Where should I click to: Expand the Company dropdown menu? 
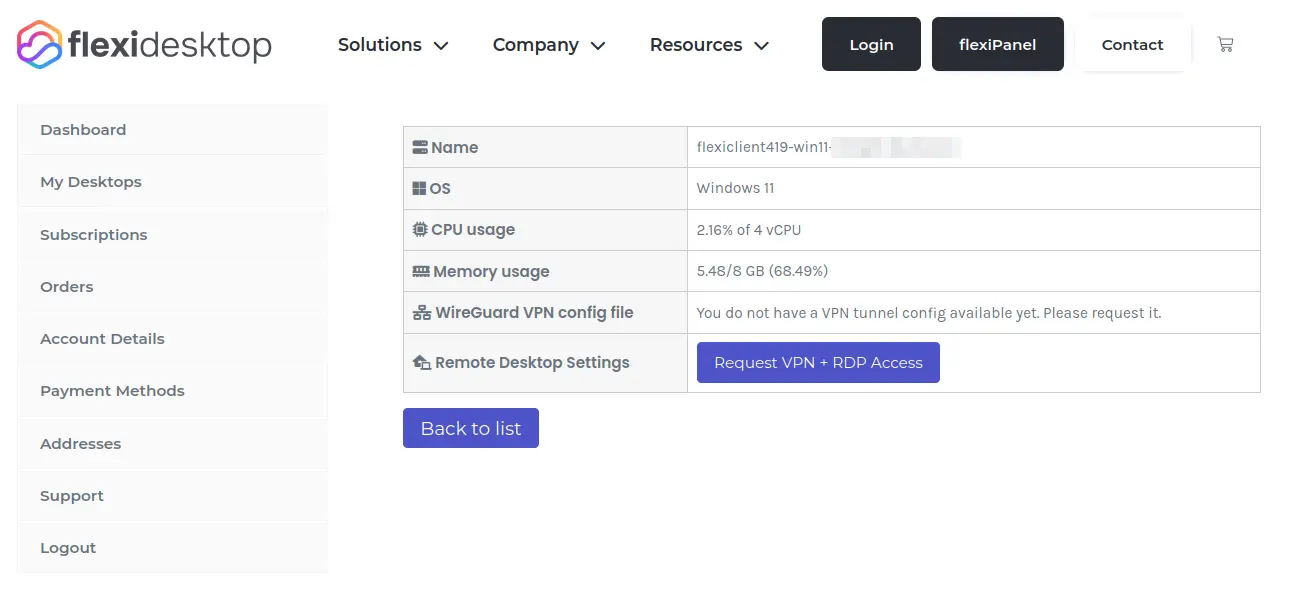(x=549, y=45)
